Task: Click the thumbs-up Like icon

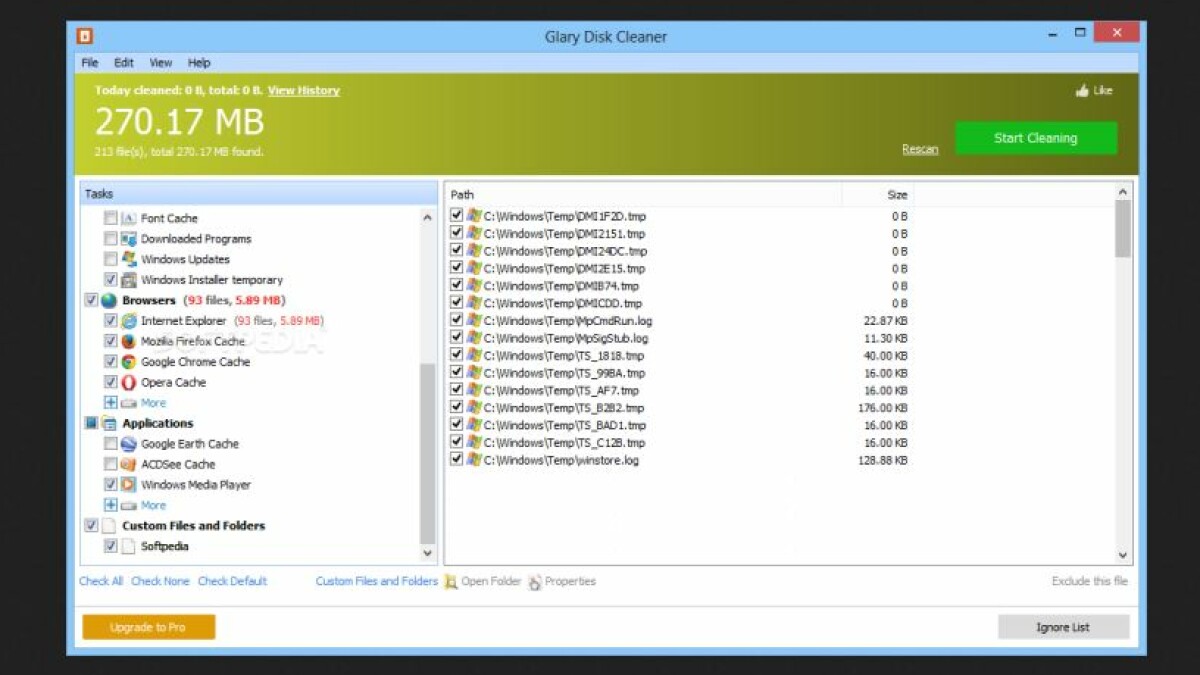Action: tap(1082, 91)
